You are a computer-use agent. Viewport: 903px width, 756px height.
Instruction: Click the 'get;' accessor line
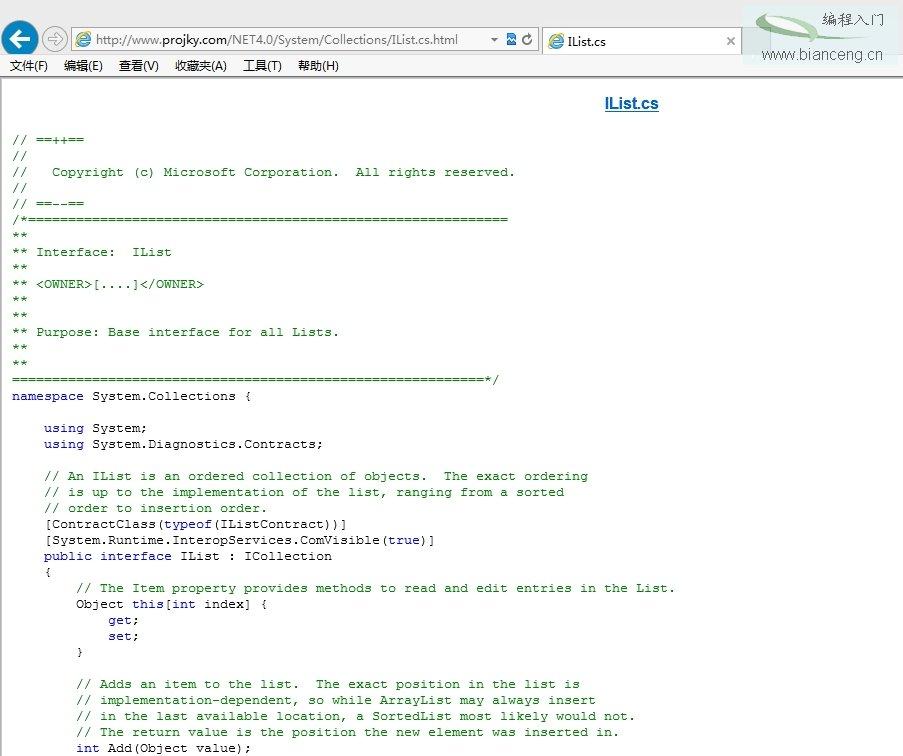click(x=123, y=621)
